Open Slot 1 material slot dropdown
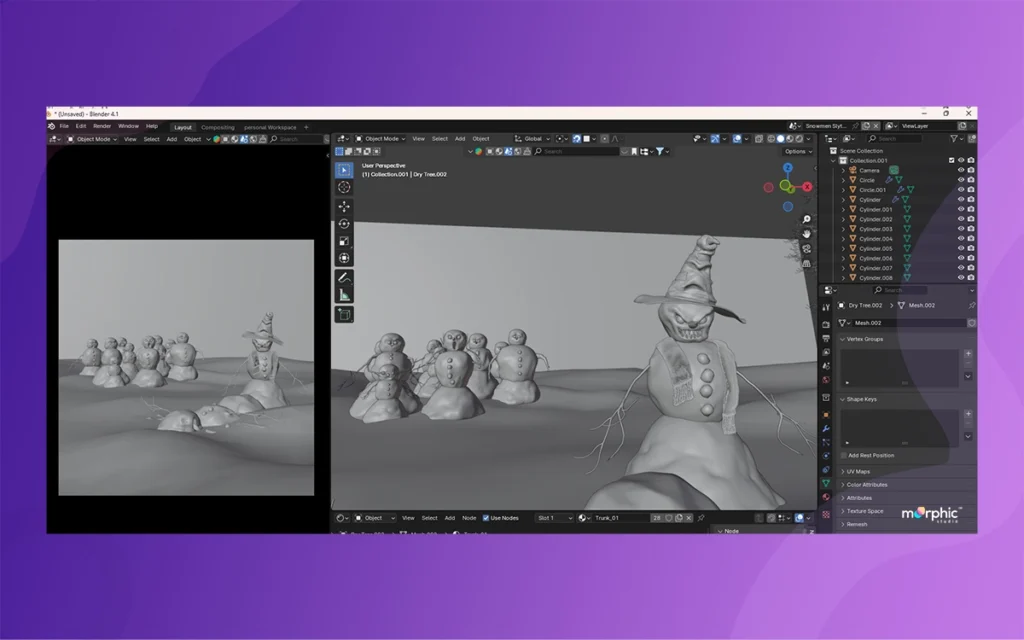 pyautogui.click(x=554, y=518)
